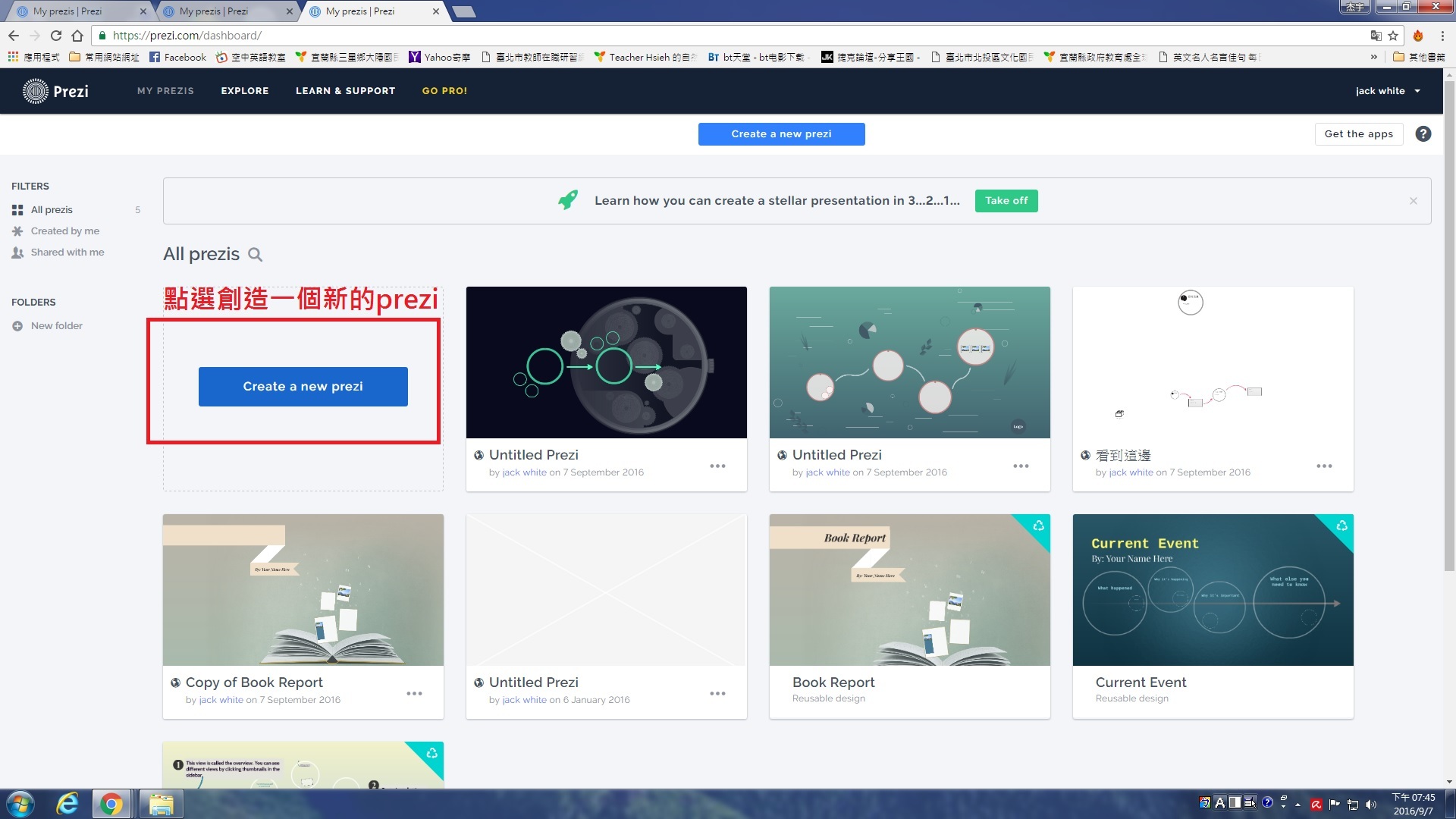1456x819 pixels.
Task: Click the flame extension icon in Chrome
Action: [1418, 36]
